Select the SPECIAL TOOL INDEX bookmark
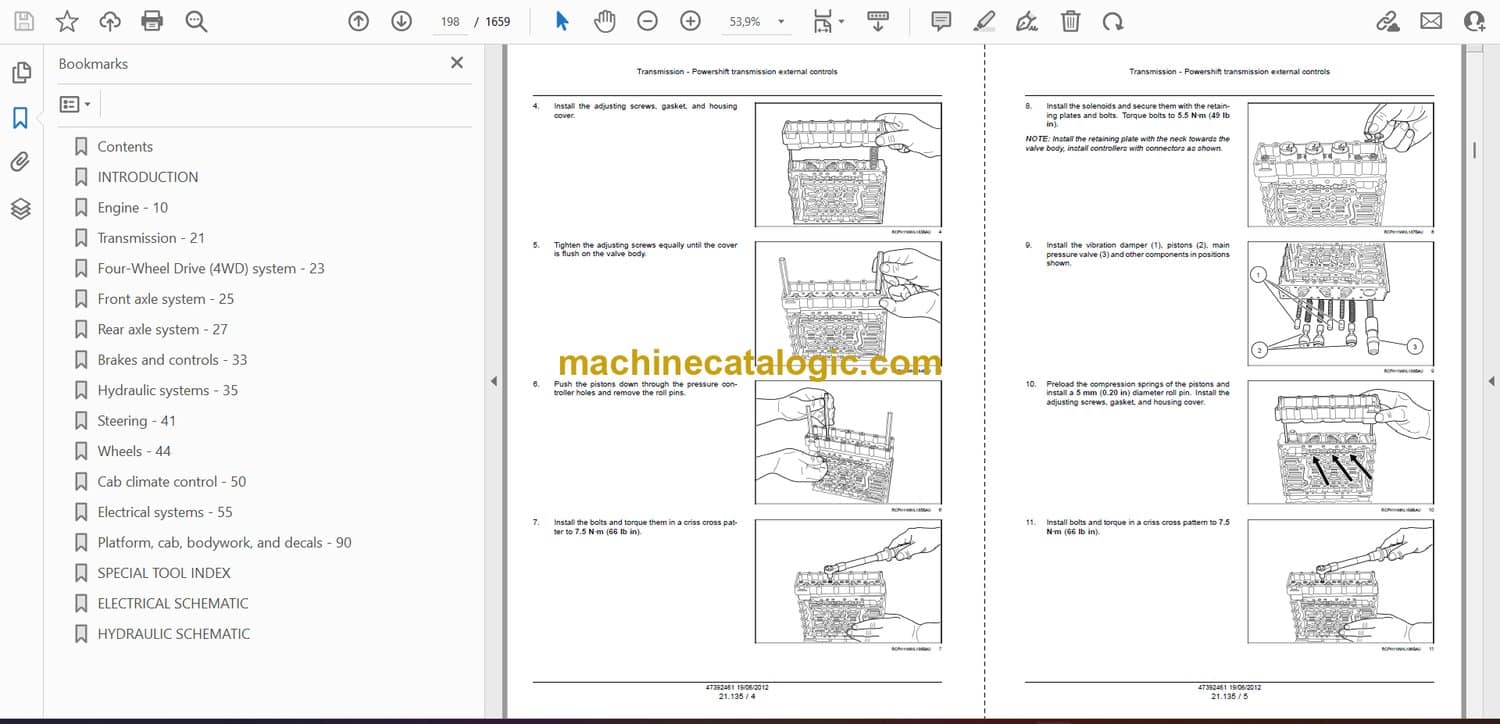The image size is (1500, 724). [164, 573]
